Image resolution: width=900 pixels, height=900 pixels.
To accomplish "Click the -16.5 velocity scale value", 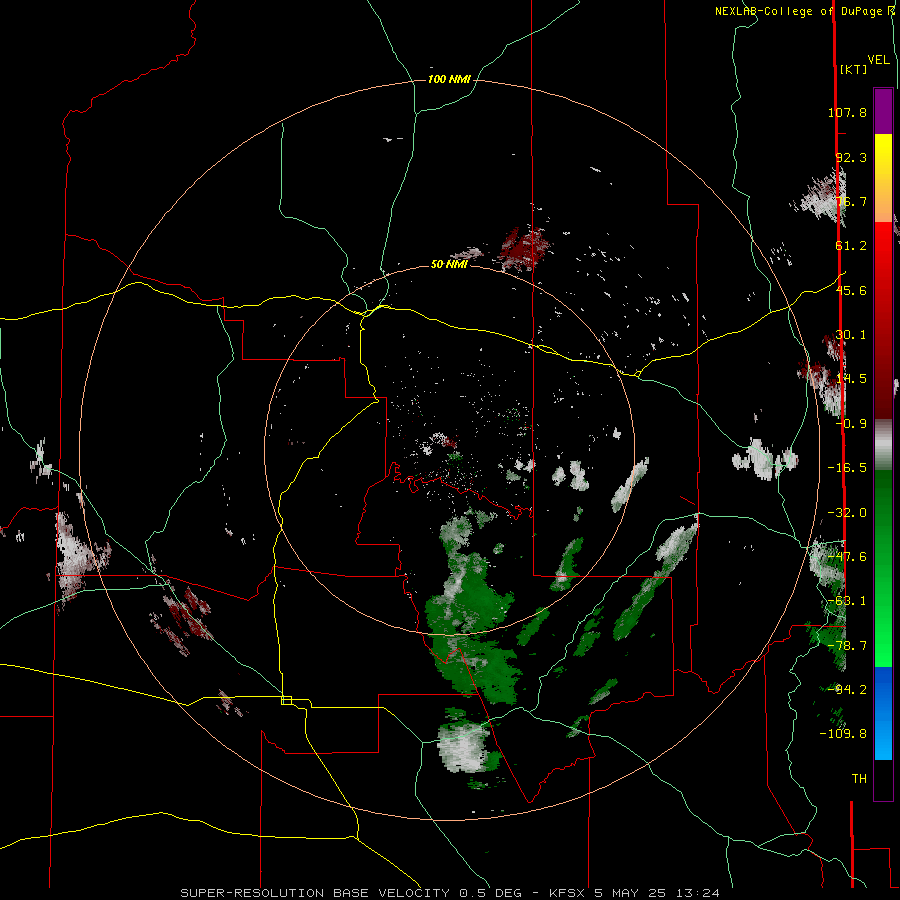I will pos(847,468).
